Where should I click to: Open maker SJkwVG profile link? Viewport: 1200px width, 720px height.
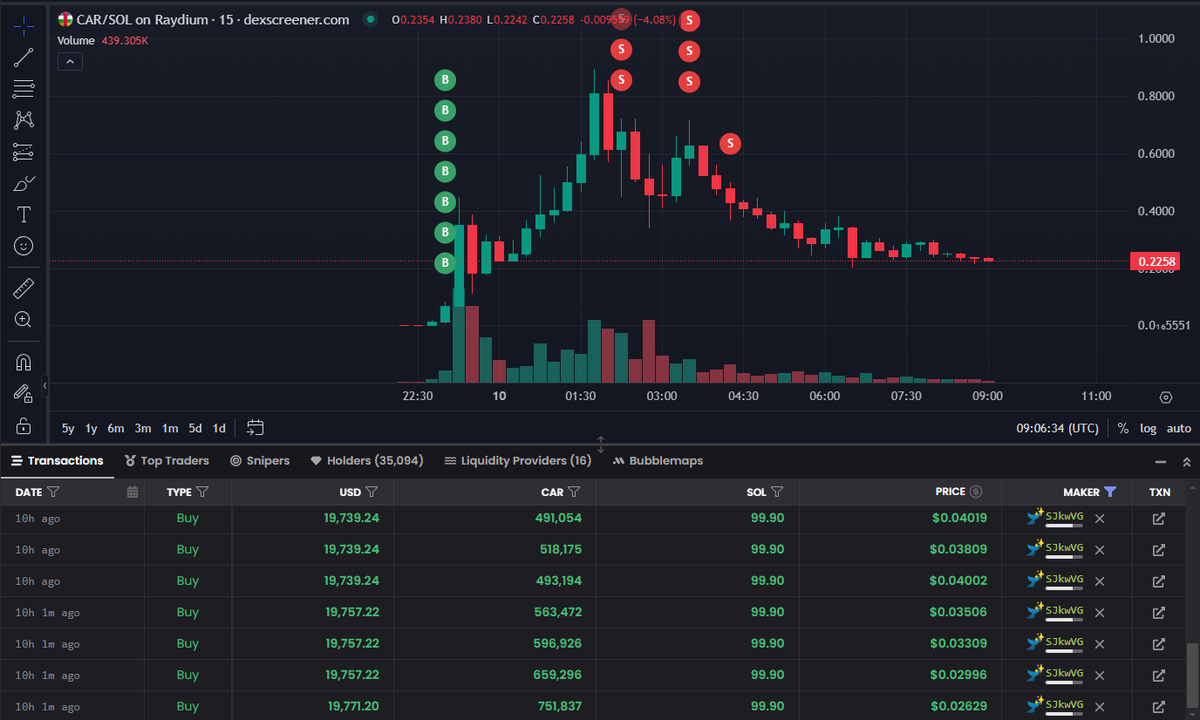coord(1064,517)
